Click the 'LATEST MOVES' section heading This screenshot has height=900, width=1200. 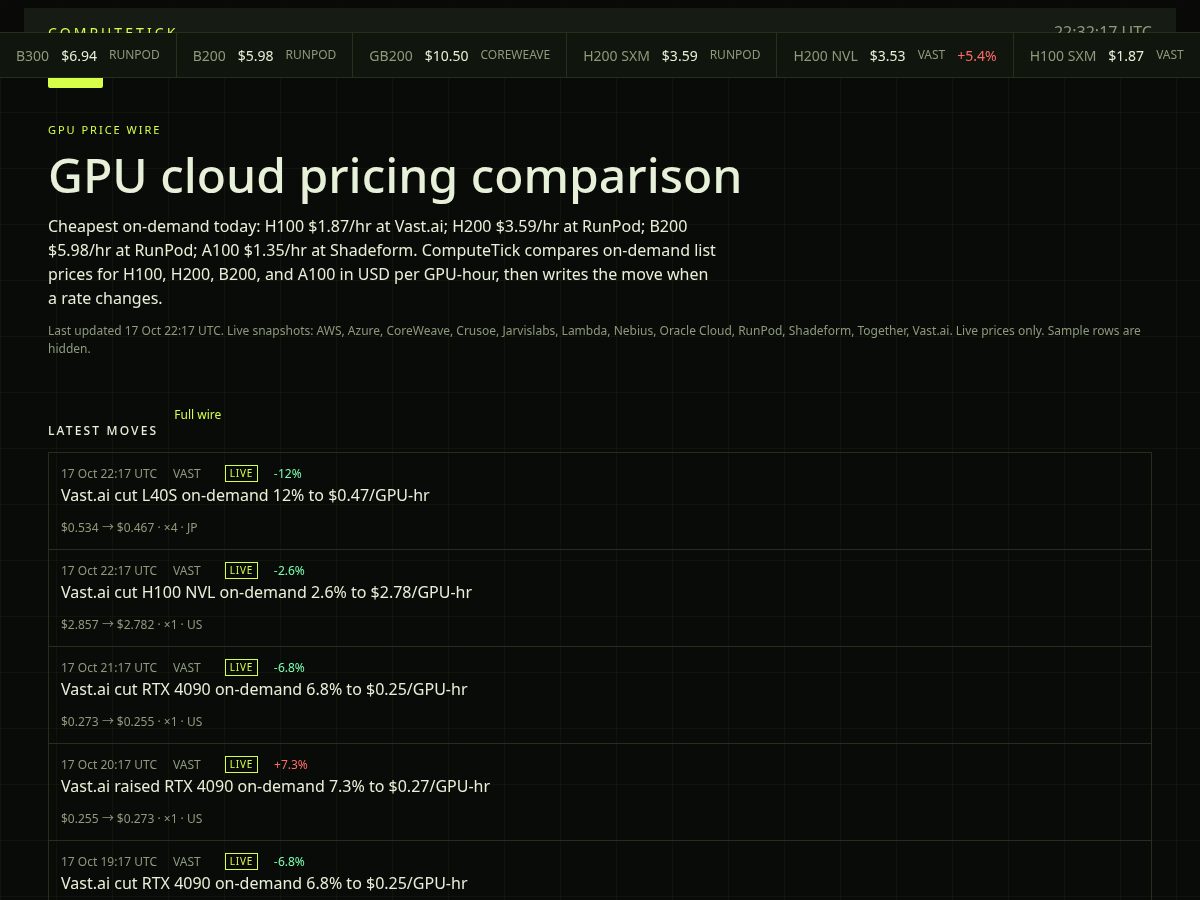click(x=103, y=431)
